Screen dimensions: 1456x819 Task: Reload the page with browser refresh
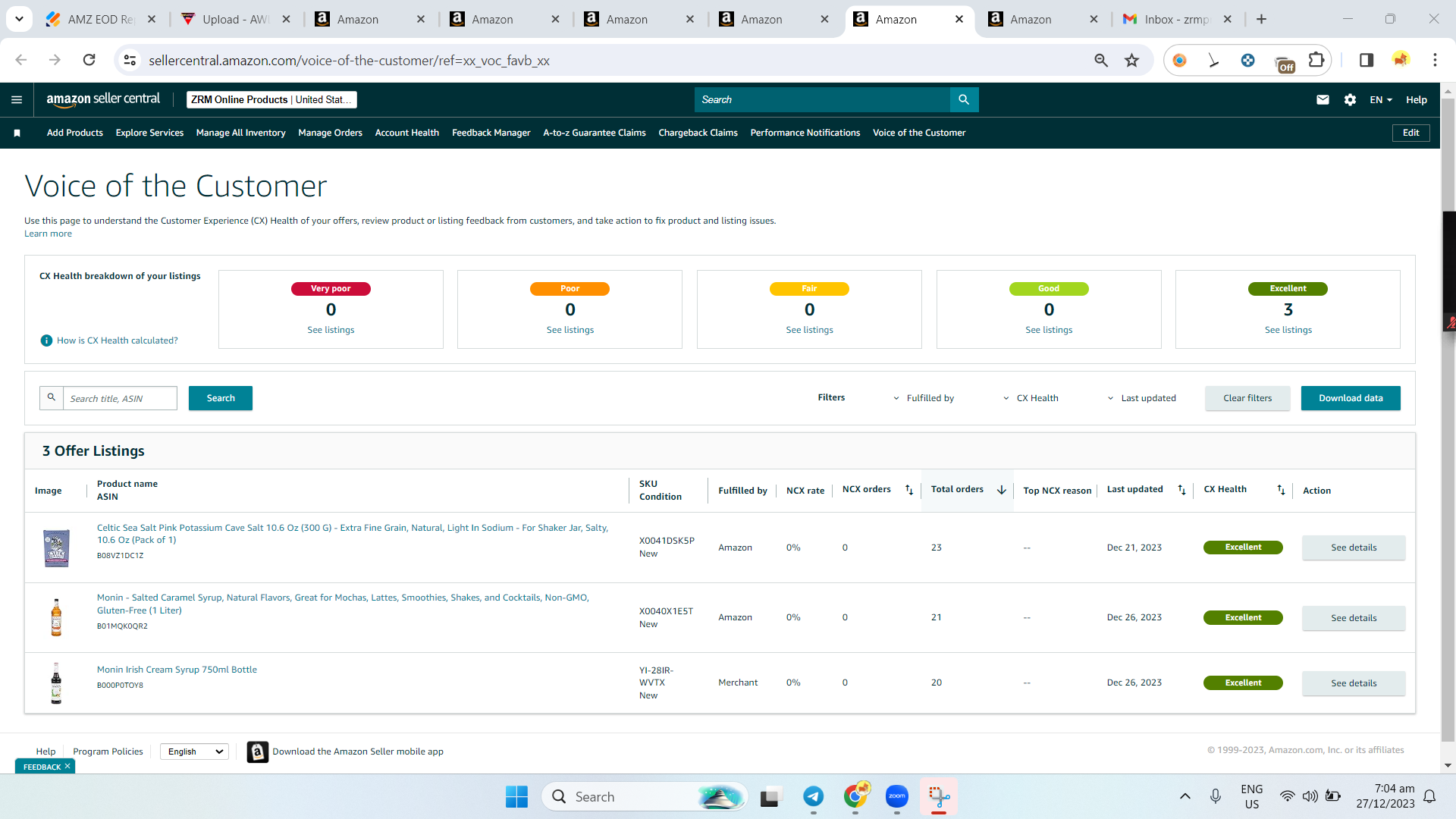(x=89, y=60)
